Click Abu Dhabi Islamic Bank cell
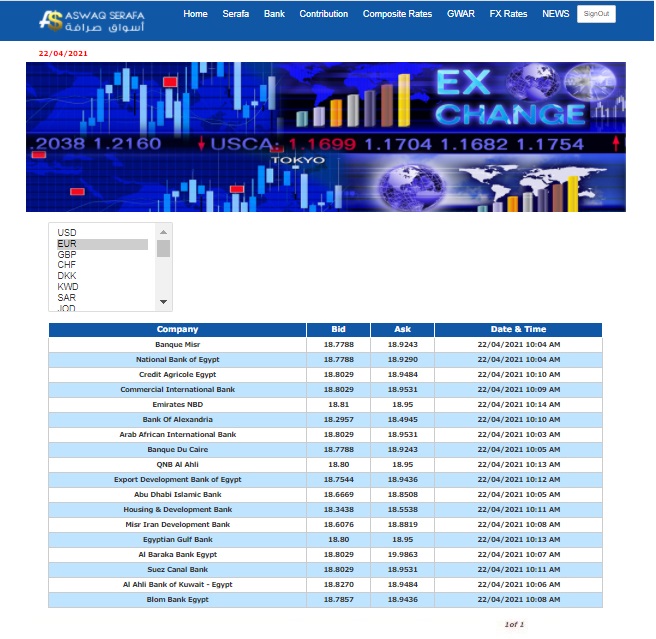The height and width of the screenshot is (639, 656). (177, 495)
